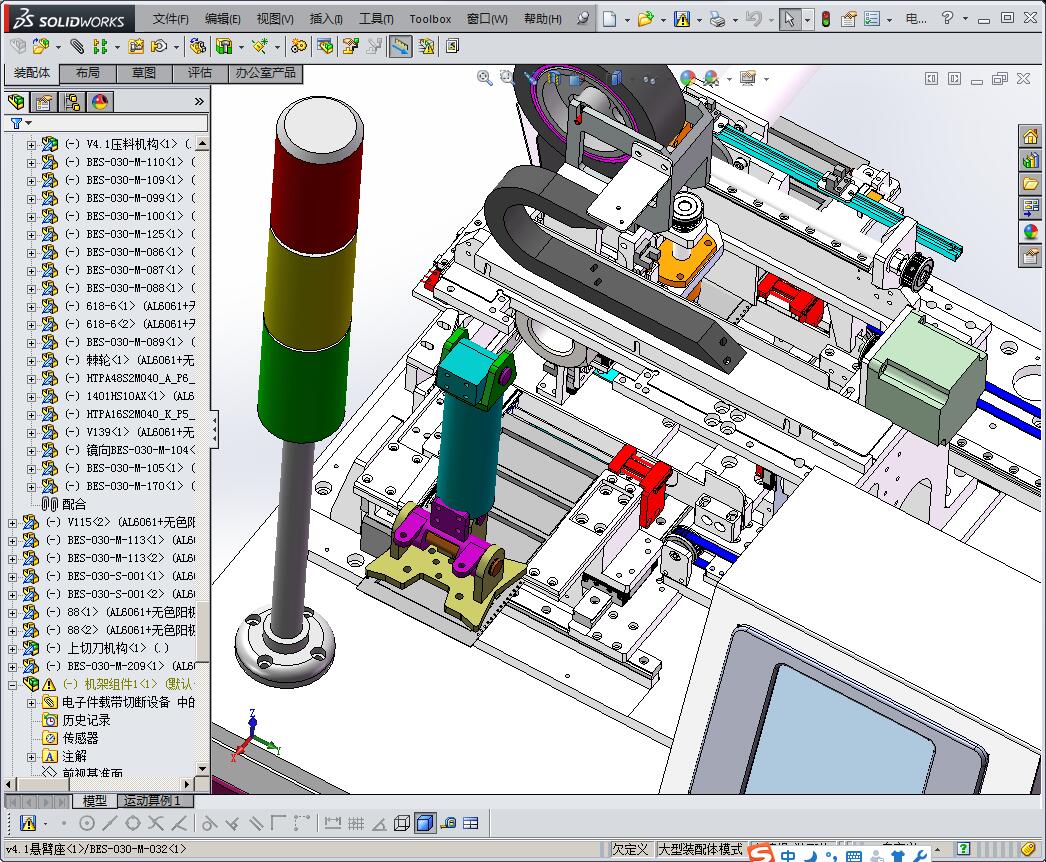Click the feature tree filter funnel icon
Viewport: 1046px width, 862px height.
(x=17, y=123)
